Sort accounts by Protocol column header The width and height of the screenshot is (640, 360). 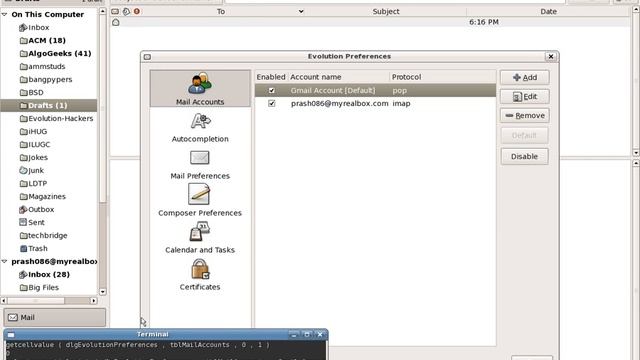(442, 77)
